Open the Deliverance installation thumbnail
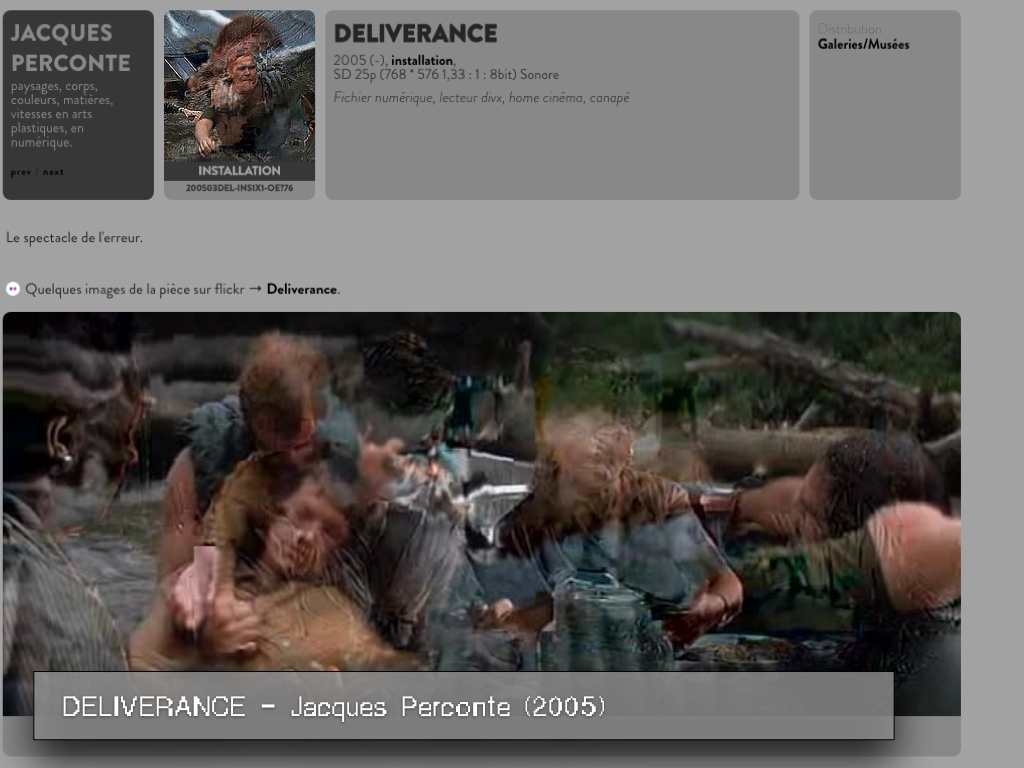This screenshot has width=1024, height=768. (x=239, y=86)
